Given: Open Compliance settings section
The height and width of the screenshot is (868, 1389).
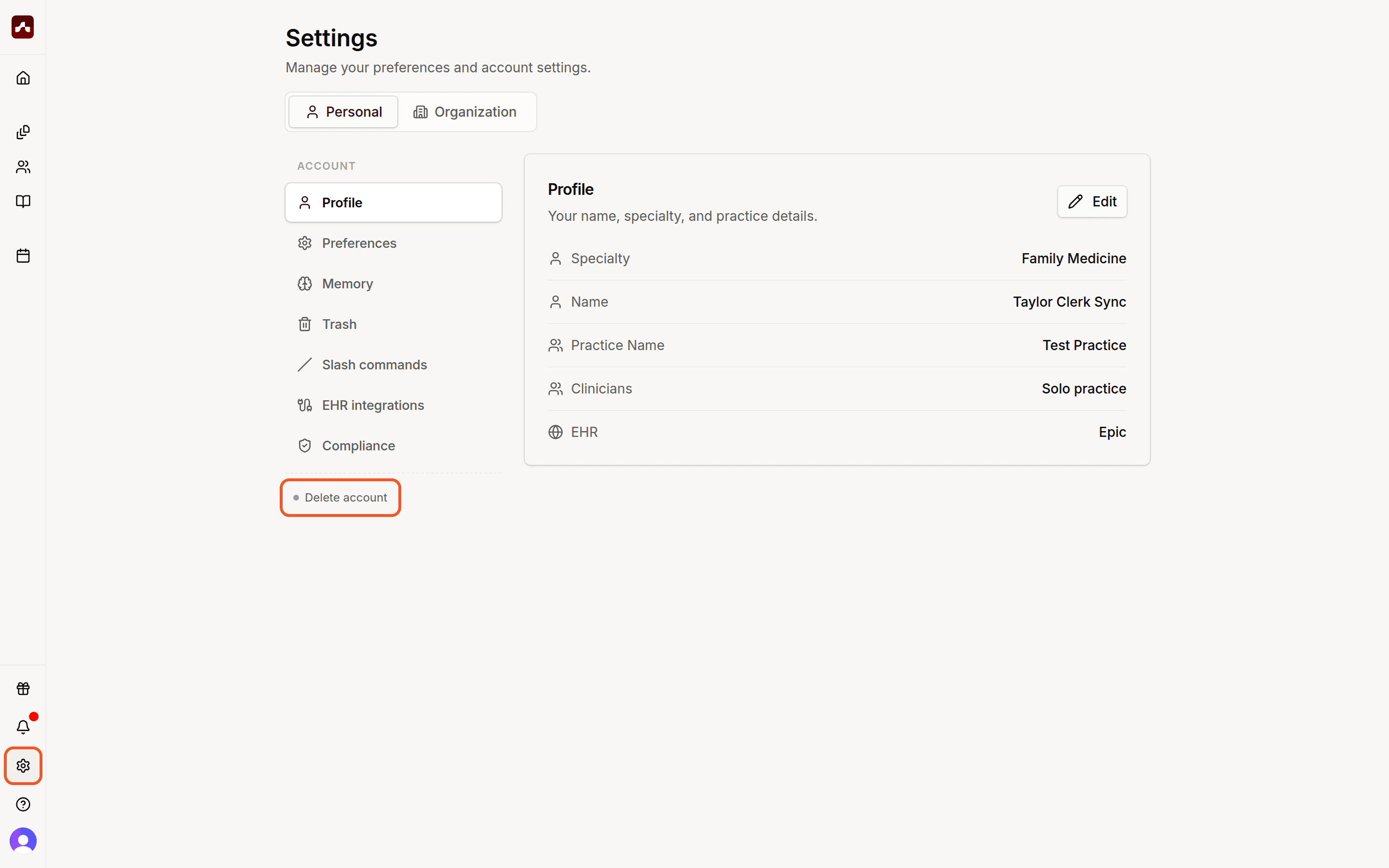Looking at the screenshot, I should coord(393,446).
